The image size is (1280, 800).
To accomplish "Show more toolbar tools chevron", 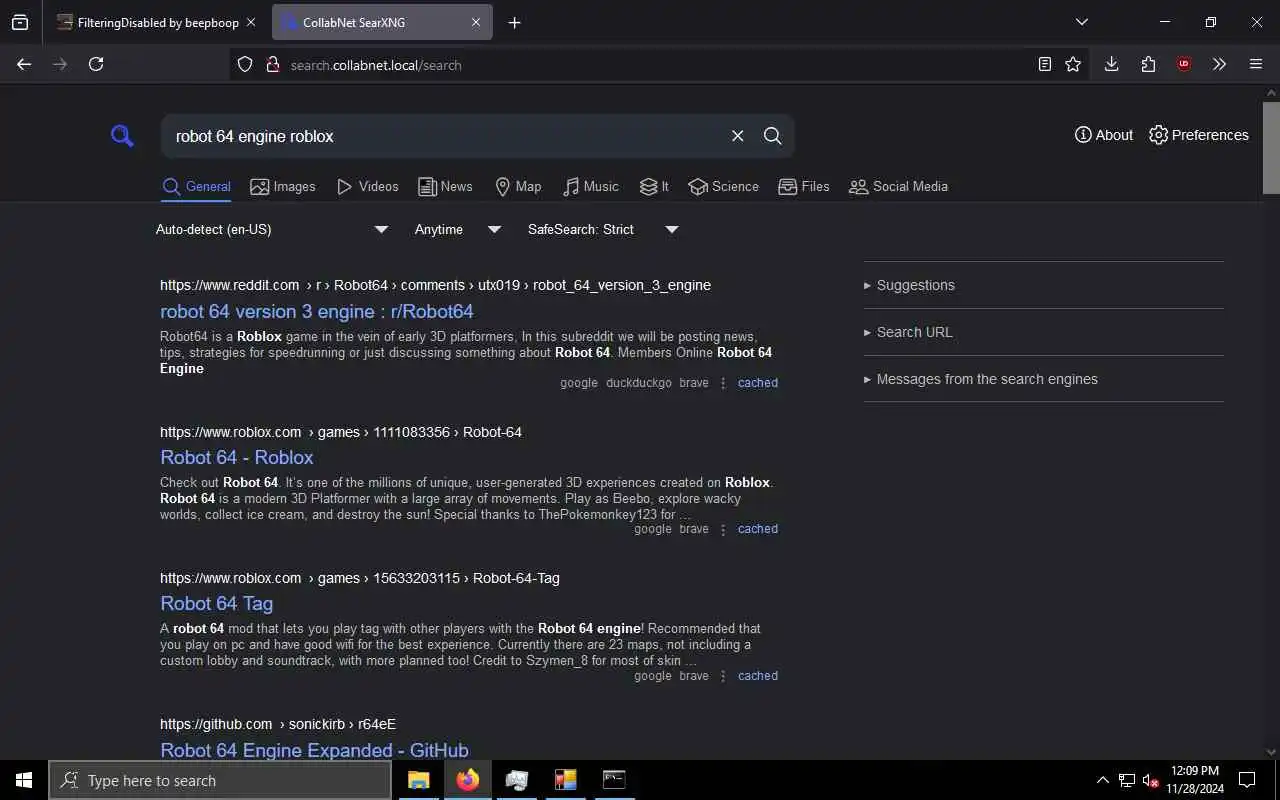I will (x=1219, y=64).
